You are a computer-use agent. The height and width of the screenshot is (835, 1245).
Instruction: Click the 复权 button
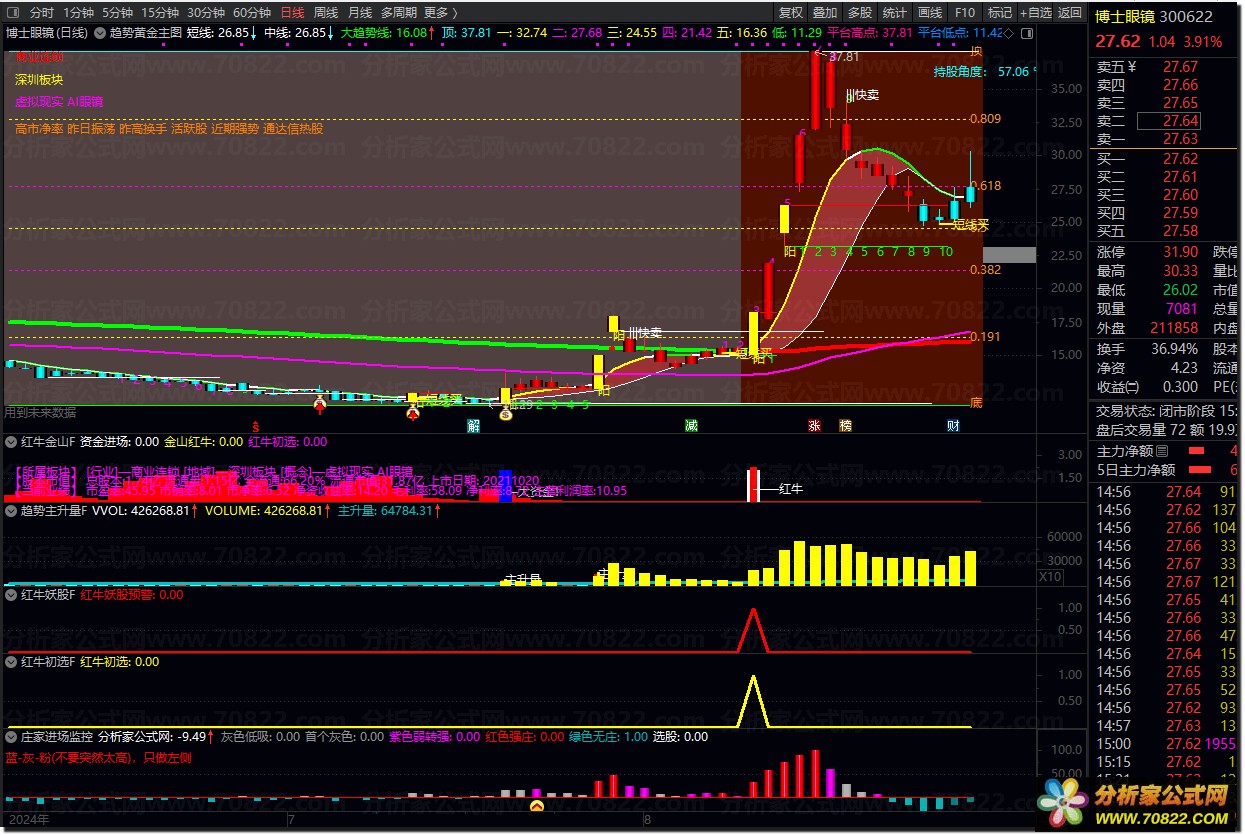point(791,13)
